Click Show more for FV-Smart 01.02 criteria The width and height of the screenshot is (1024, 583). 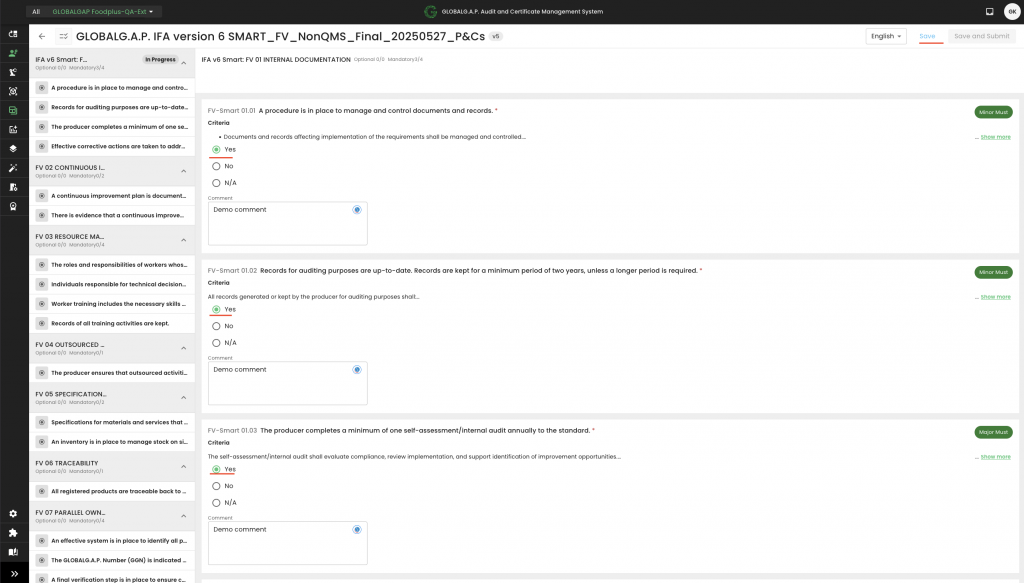click(x=994, y=297)
